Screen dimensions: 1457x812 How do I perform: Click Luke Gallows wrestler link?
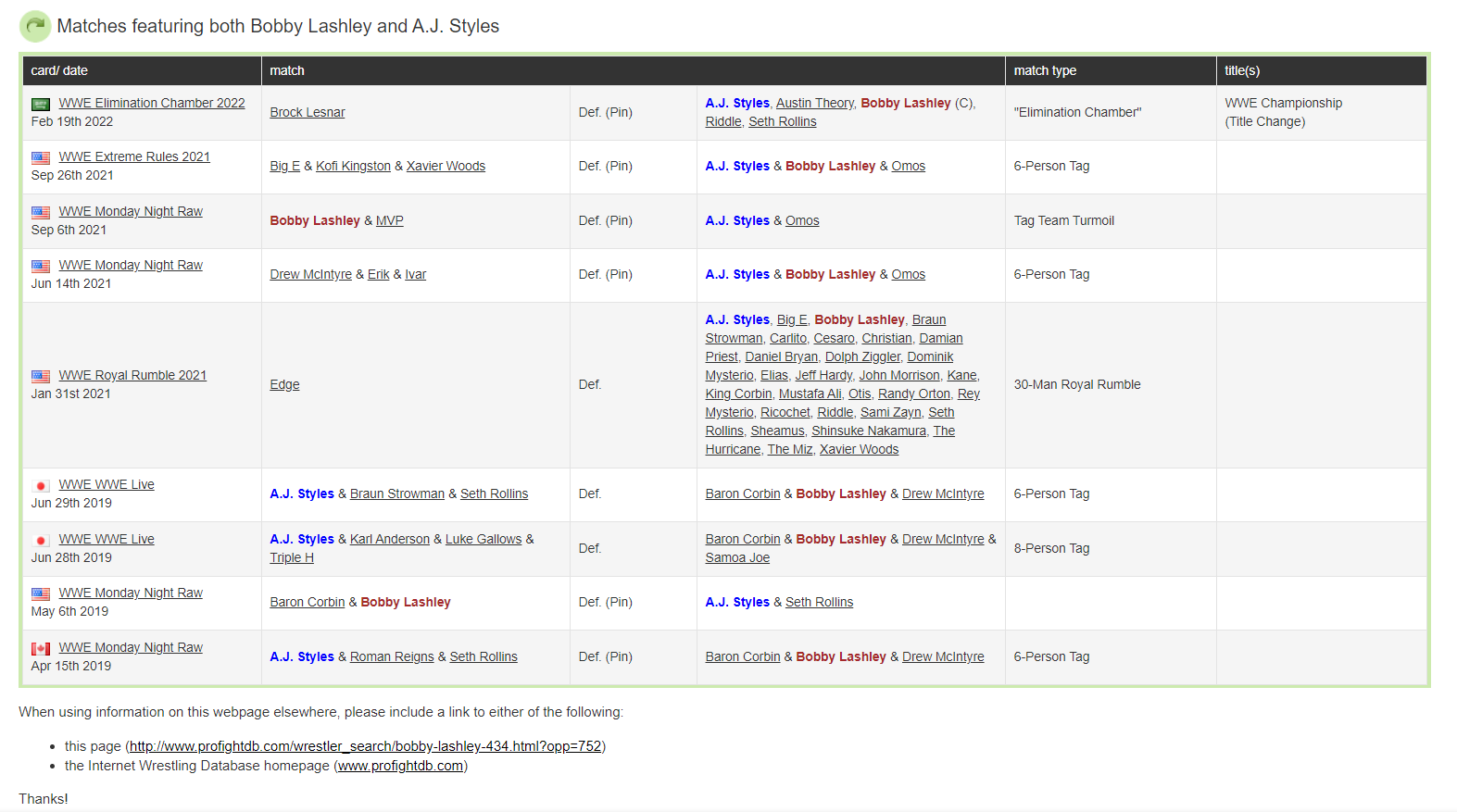tap(484, 539)
